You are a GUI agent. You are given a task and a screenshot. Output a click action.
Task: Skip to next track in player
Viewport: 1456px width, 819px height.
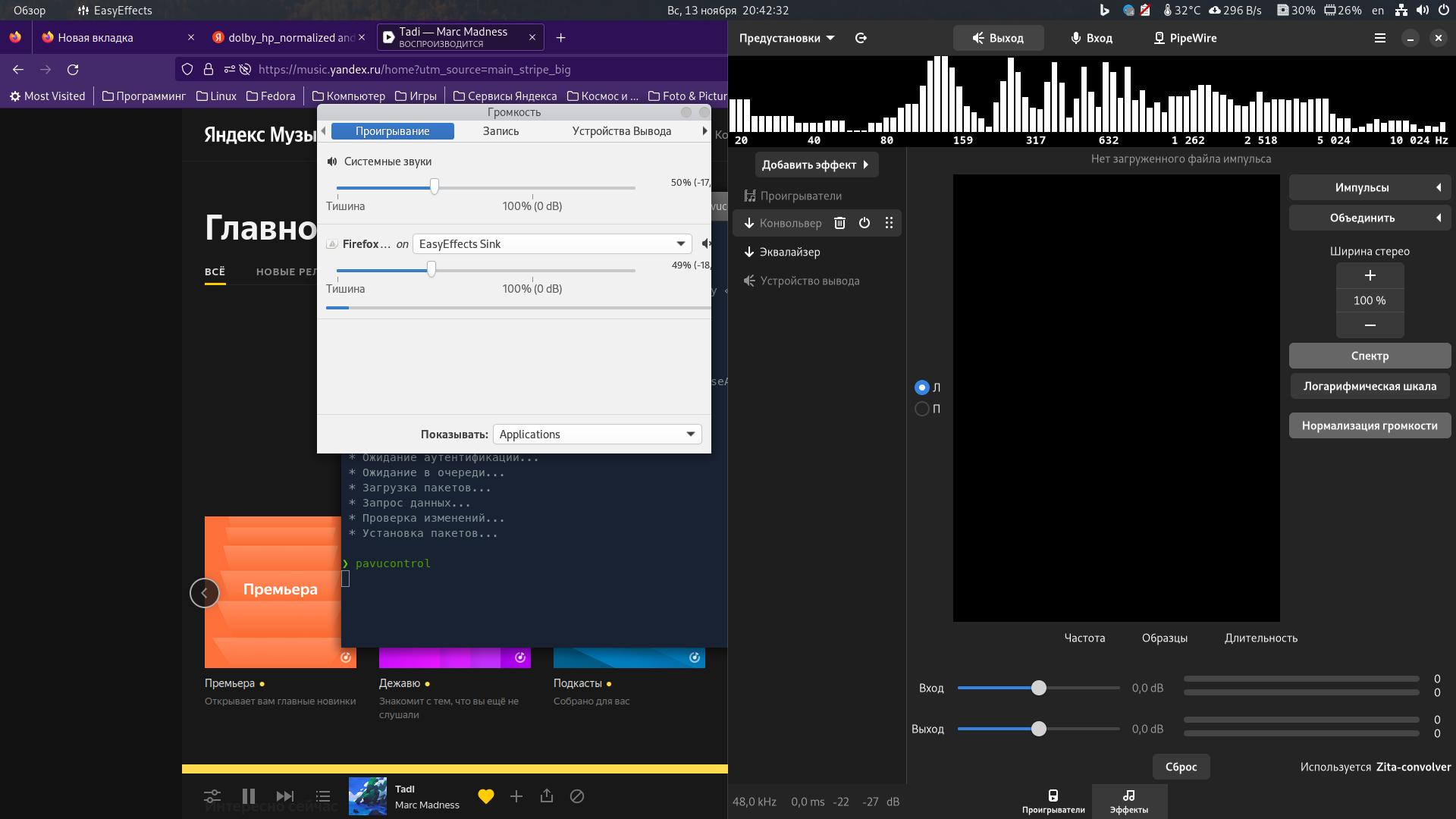coord(285,796)
